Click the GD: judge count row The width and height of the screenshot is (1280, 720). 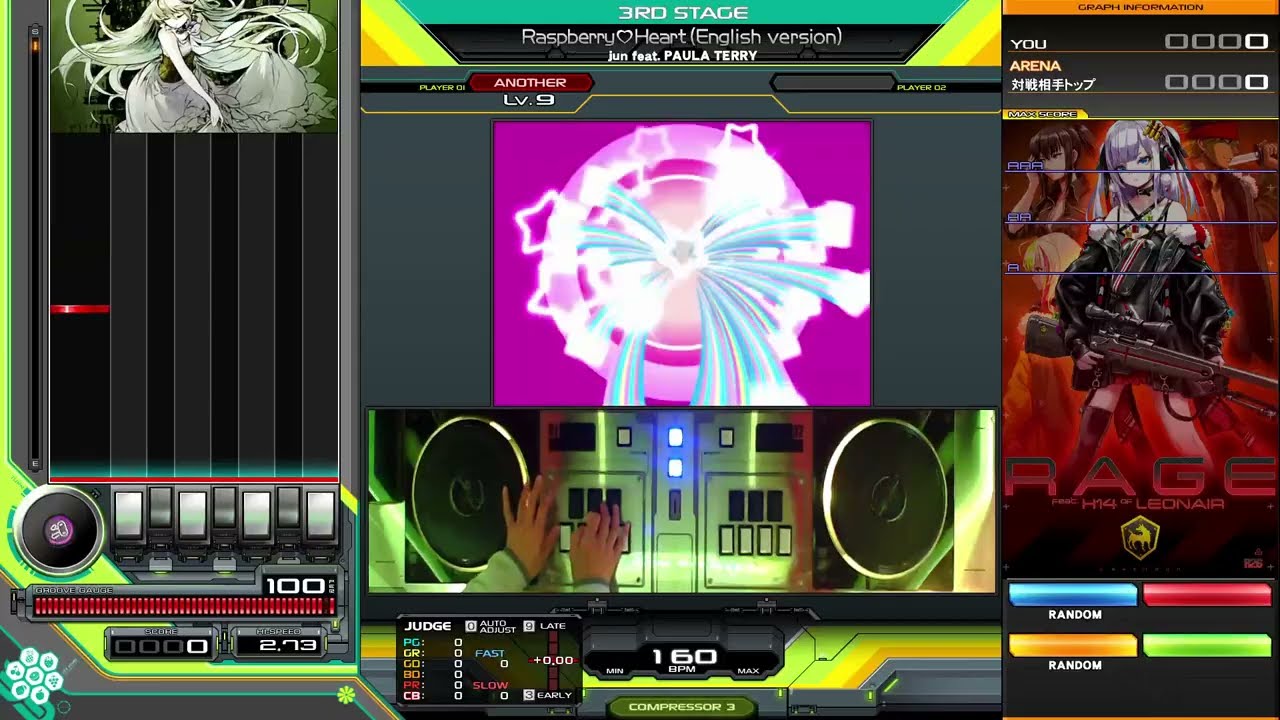point(433,664)
